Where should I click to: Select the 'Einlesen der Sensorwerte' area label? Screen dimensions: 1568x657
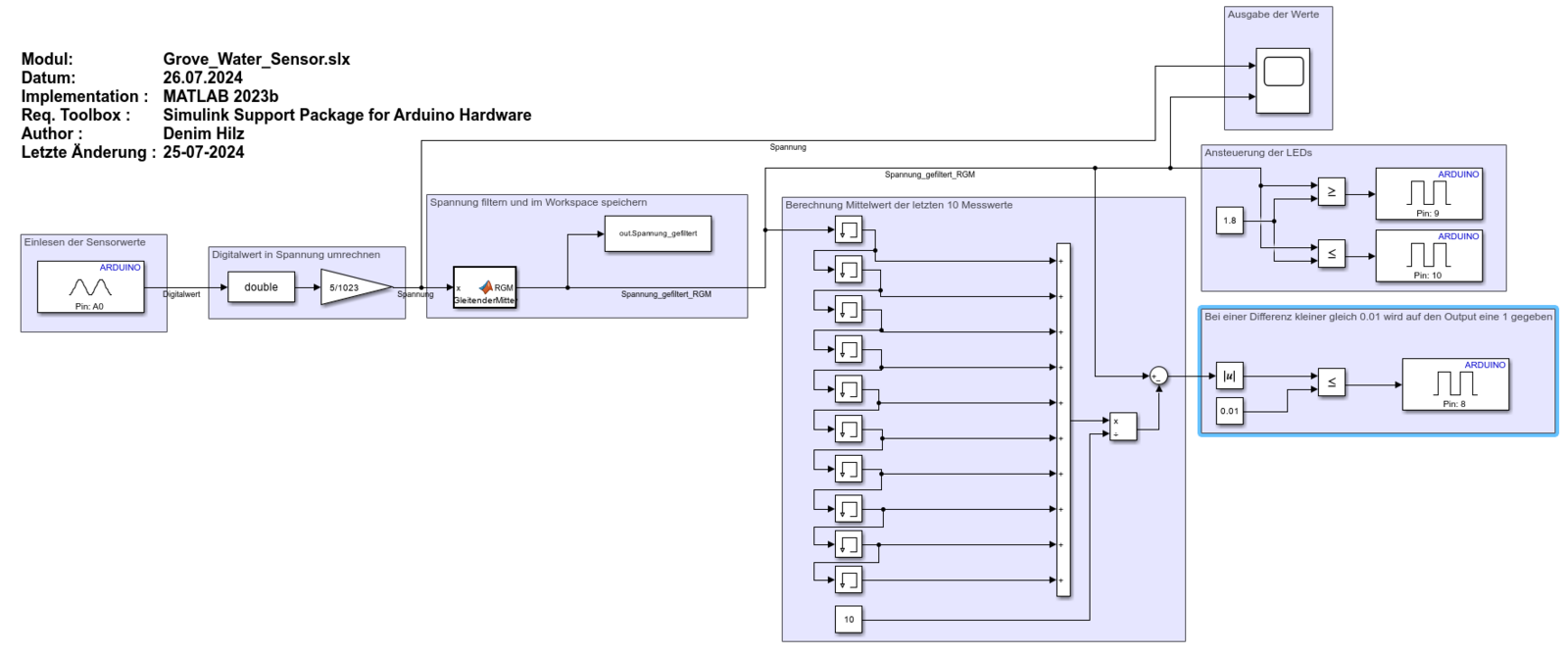84,242
